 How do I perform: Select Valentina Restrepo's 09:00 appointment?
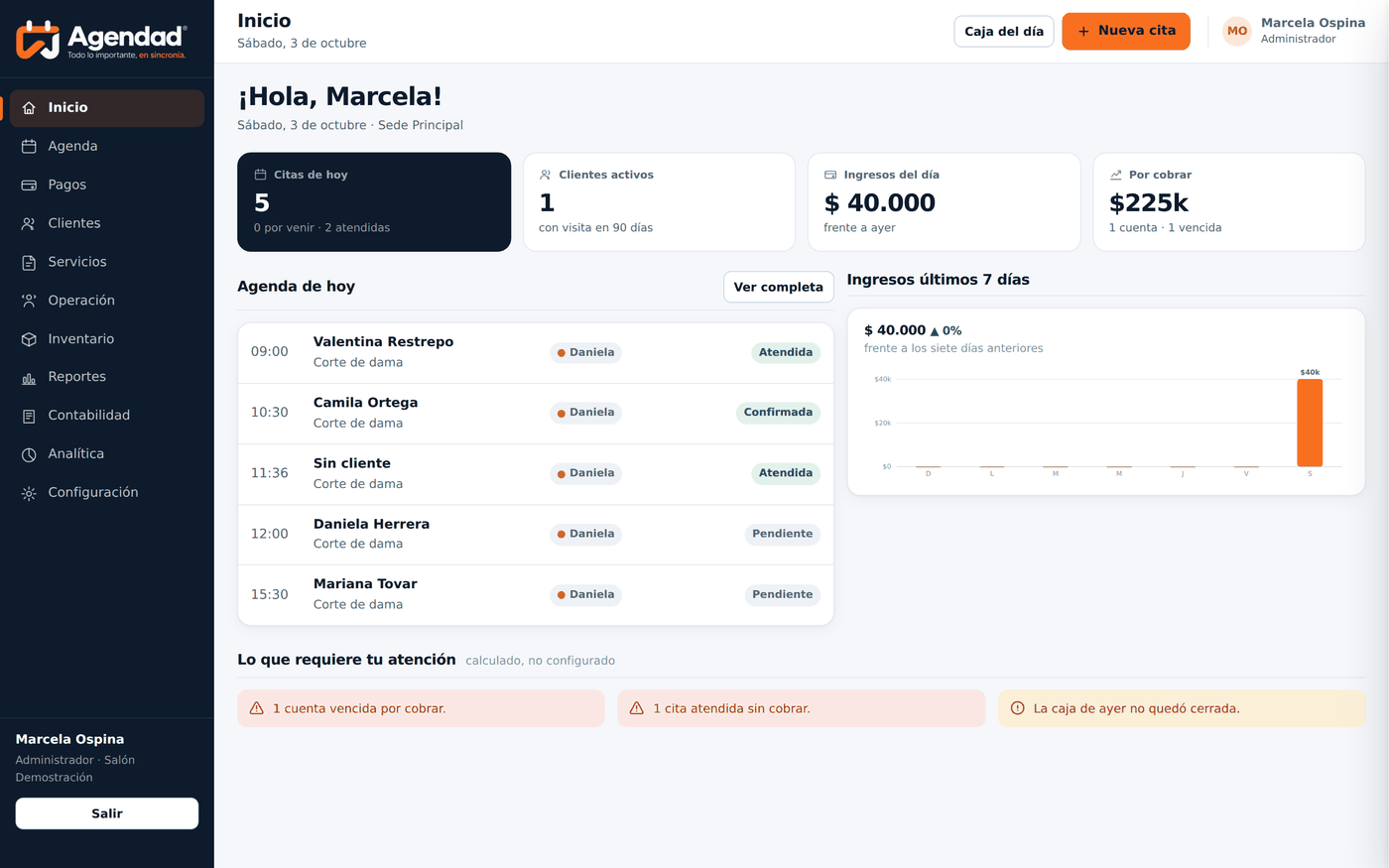coord(536,353)
